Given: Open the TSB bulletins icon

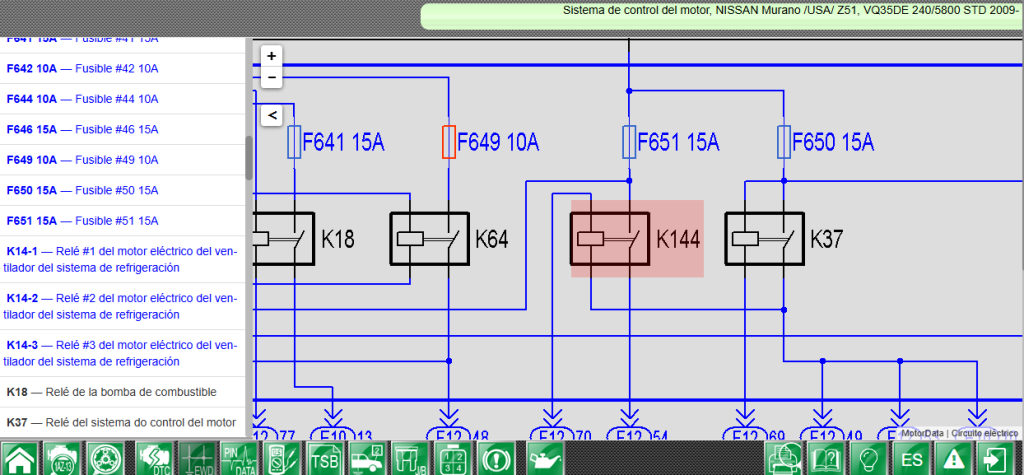Looking at the screenshot, I should 325,459.
